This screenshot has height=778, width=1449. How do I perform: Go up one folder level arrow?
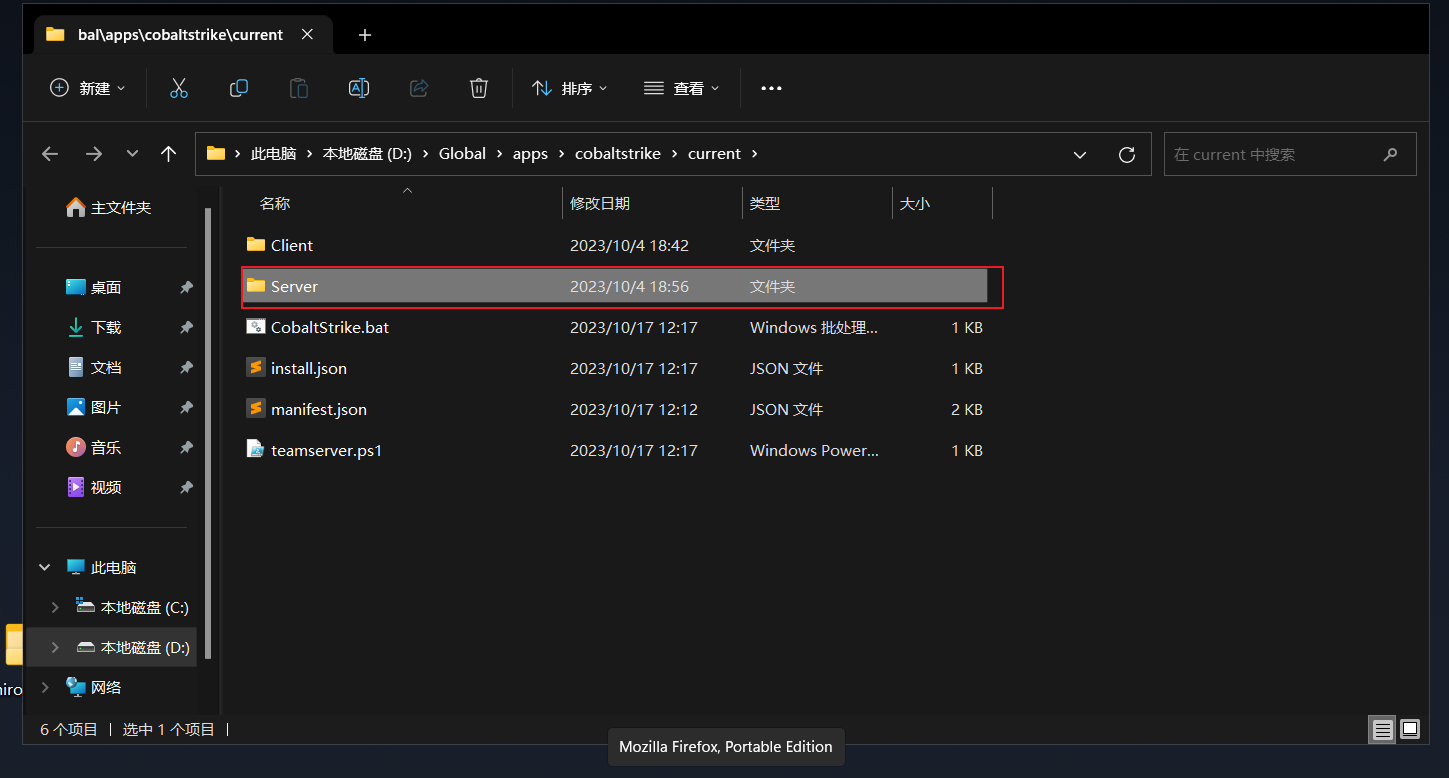click(x=168, y=154)
